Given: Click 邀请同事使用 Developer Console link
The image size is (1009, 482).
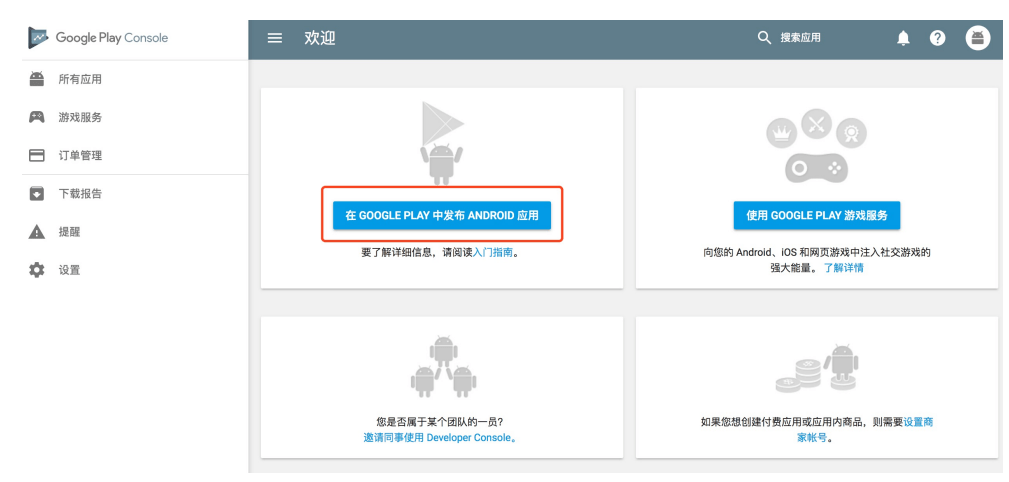Looking at the screenshot, I should point(441,438).
